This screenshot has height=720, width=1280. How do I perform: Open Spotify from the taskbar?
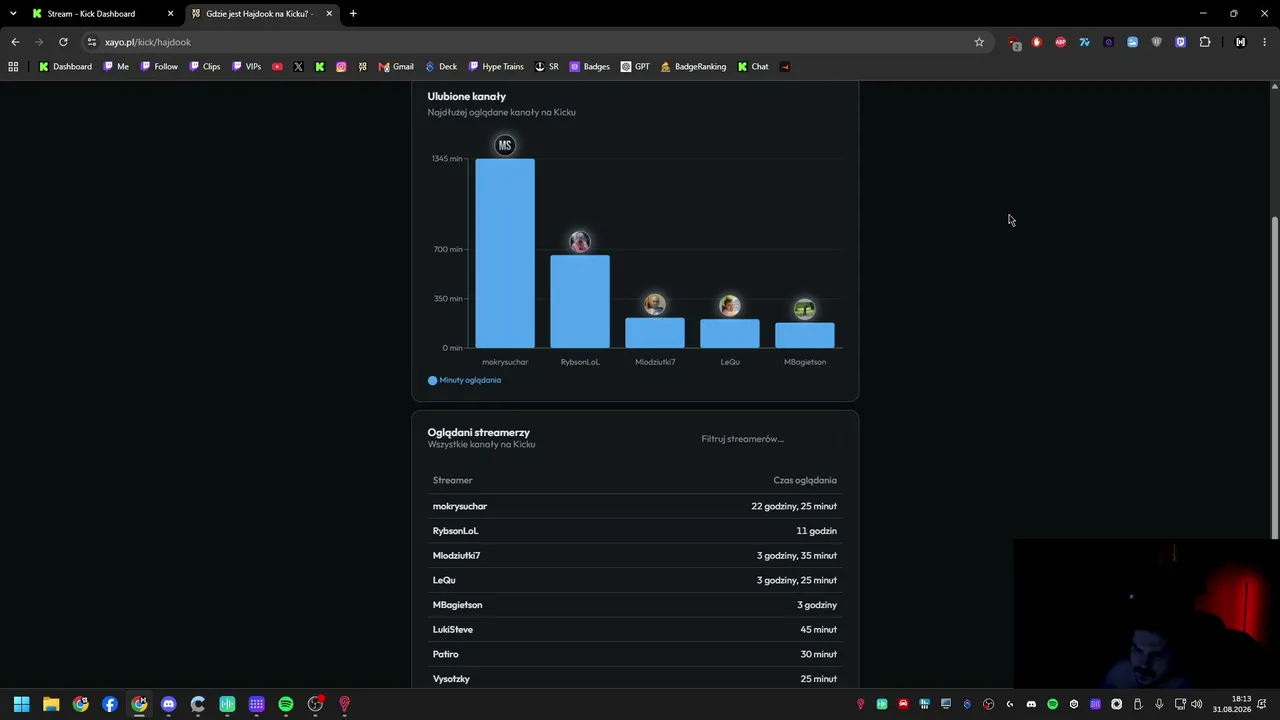[x=286, y=704]
